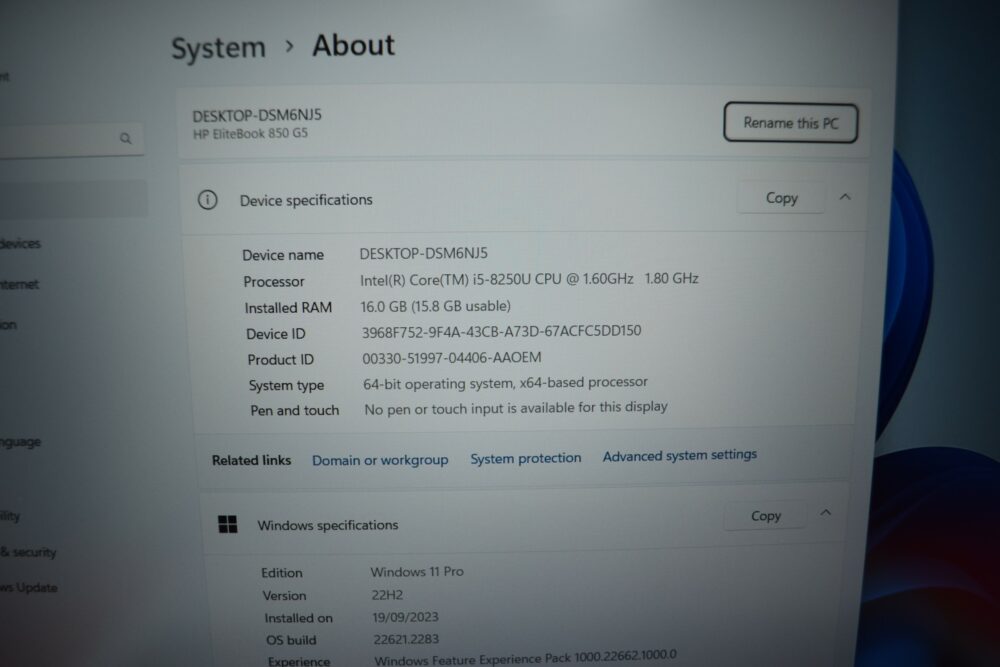Click the About page heading

353,45
